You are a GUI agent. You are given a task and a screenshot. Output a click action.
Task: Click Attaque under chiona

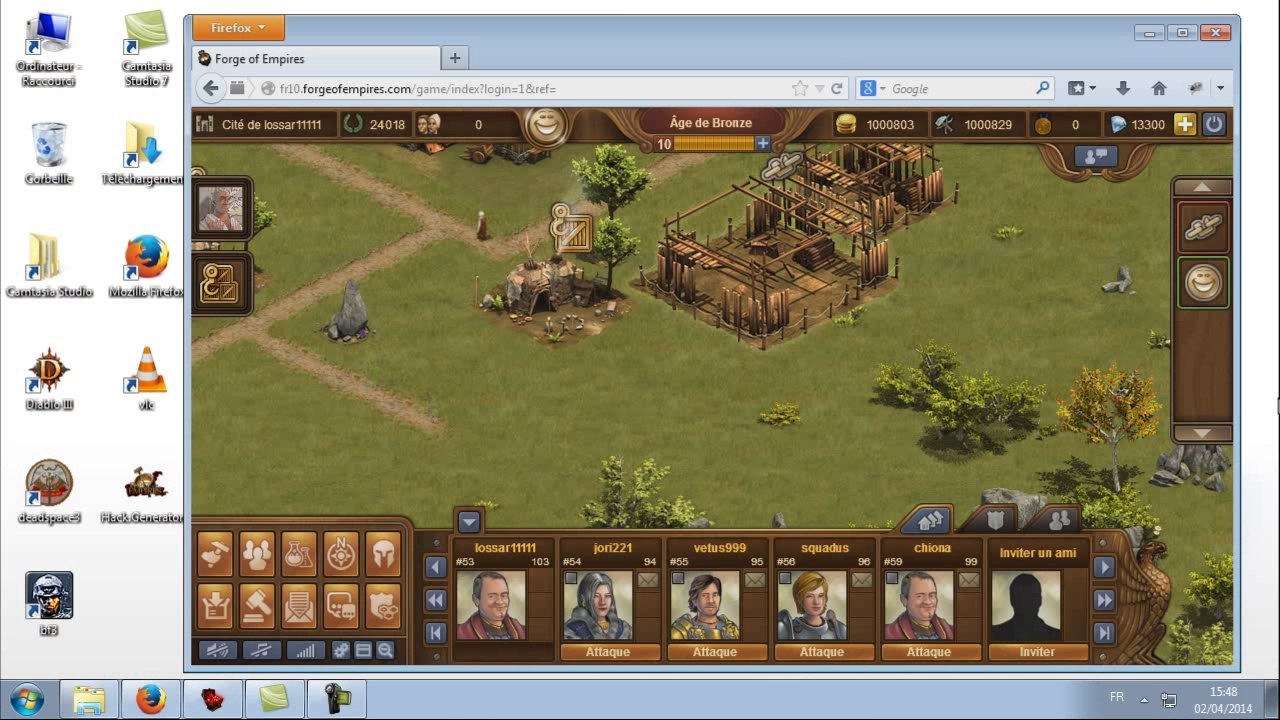[x=929, y=652]
